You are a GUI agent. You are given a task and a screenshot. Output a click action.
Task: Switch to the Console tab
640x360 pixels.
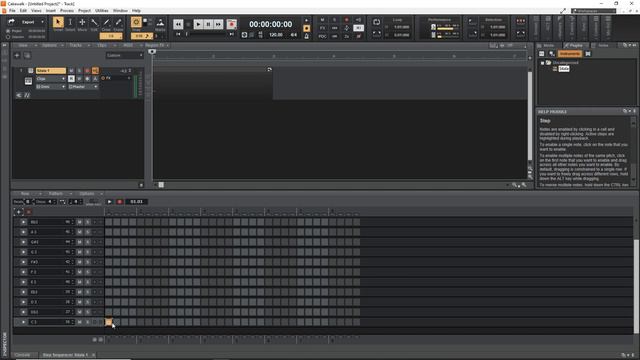pos(23,355)
